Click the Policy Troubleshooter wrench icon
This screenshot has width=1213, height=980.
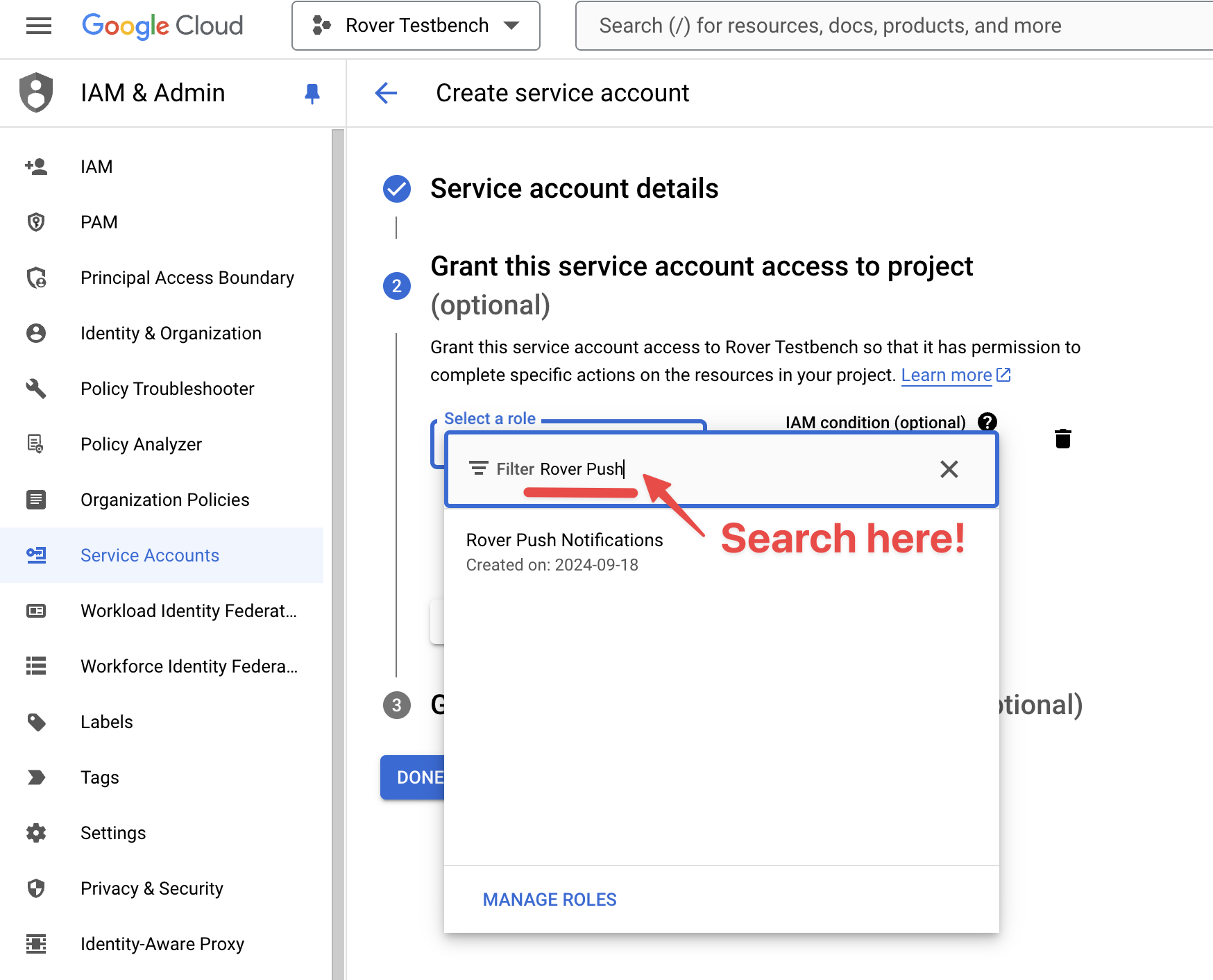[36, 389]
